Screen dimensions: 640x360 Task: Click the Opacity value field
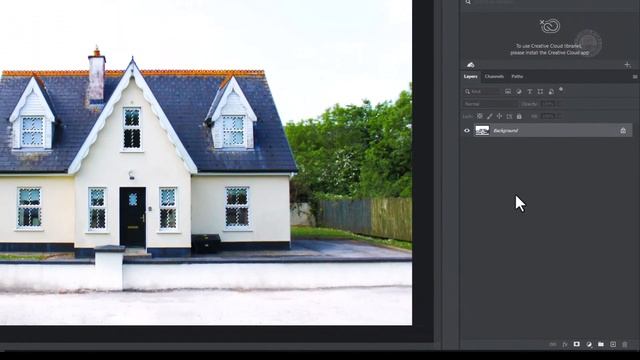[x=549, y=104]
